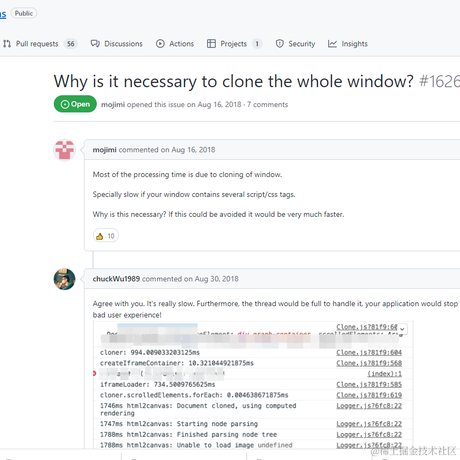This screenshot has width=460, height=460.
Task: Click the Public repository visibility badge
Action: point(24,13)
